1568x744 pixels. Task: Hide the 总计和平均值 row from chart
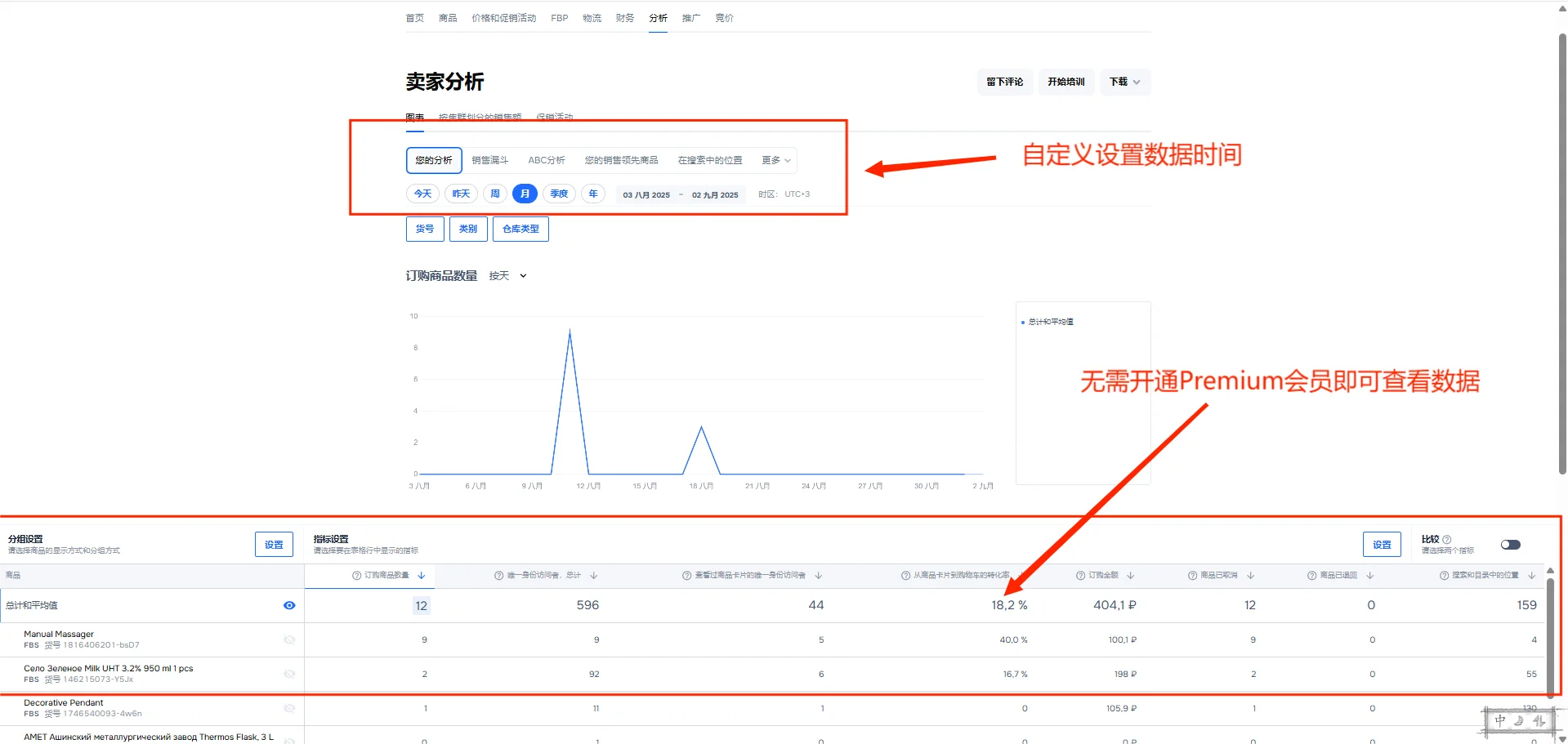tap(289, 606)
